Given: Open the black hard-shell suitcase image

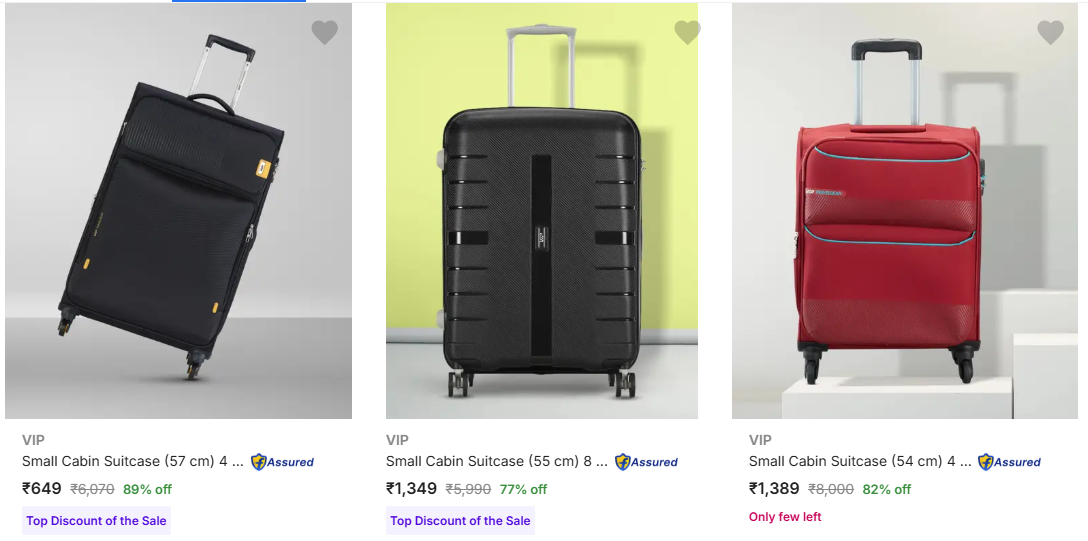Looking at the screenshot, I should (x=541, y=210).
